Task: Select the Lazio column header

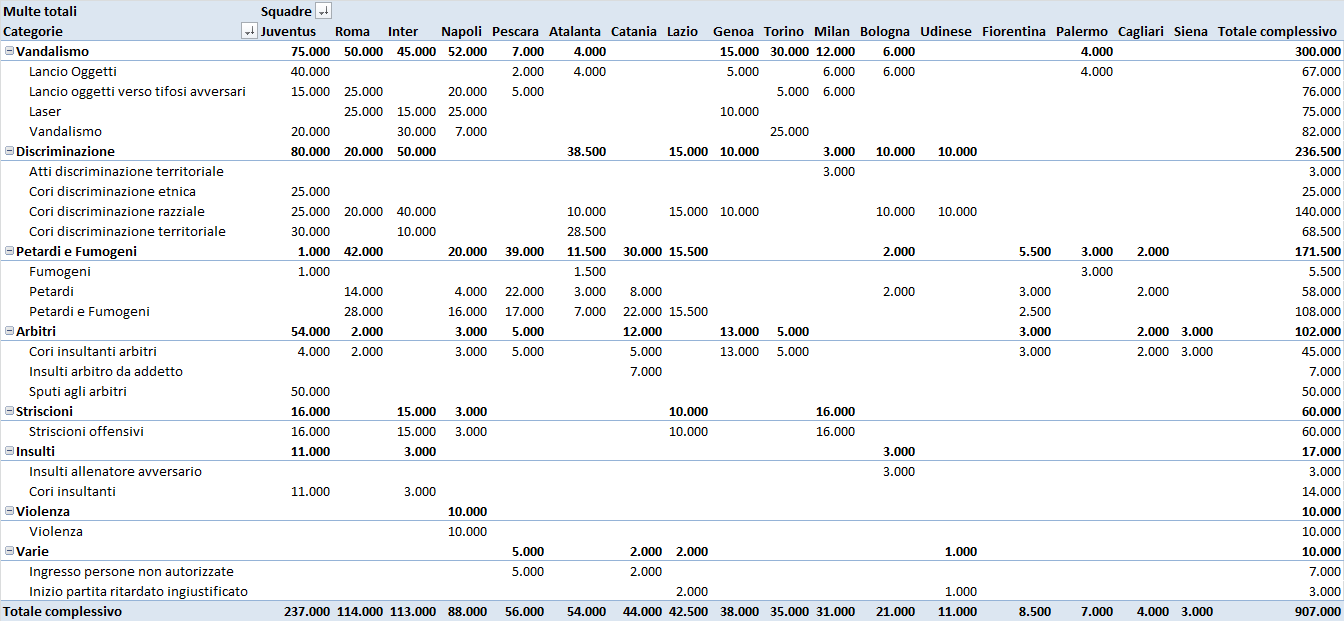Action: point(683,31)
